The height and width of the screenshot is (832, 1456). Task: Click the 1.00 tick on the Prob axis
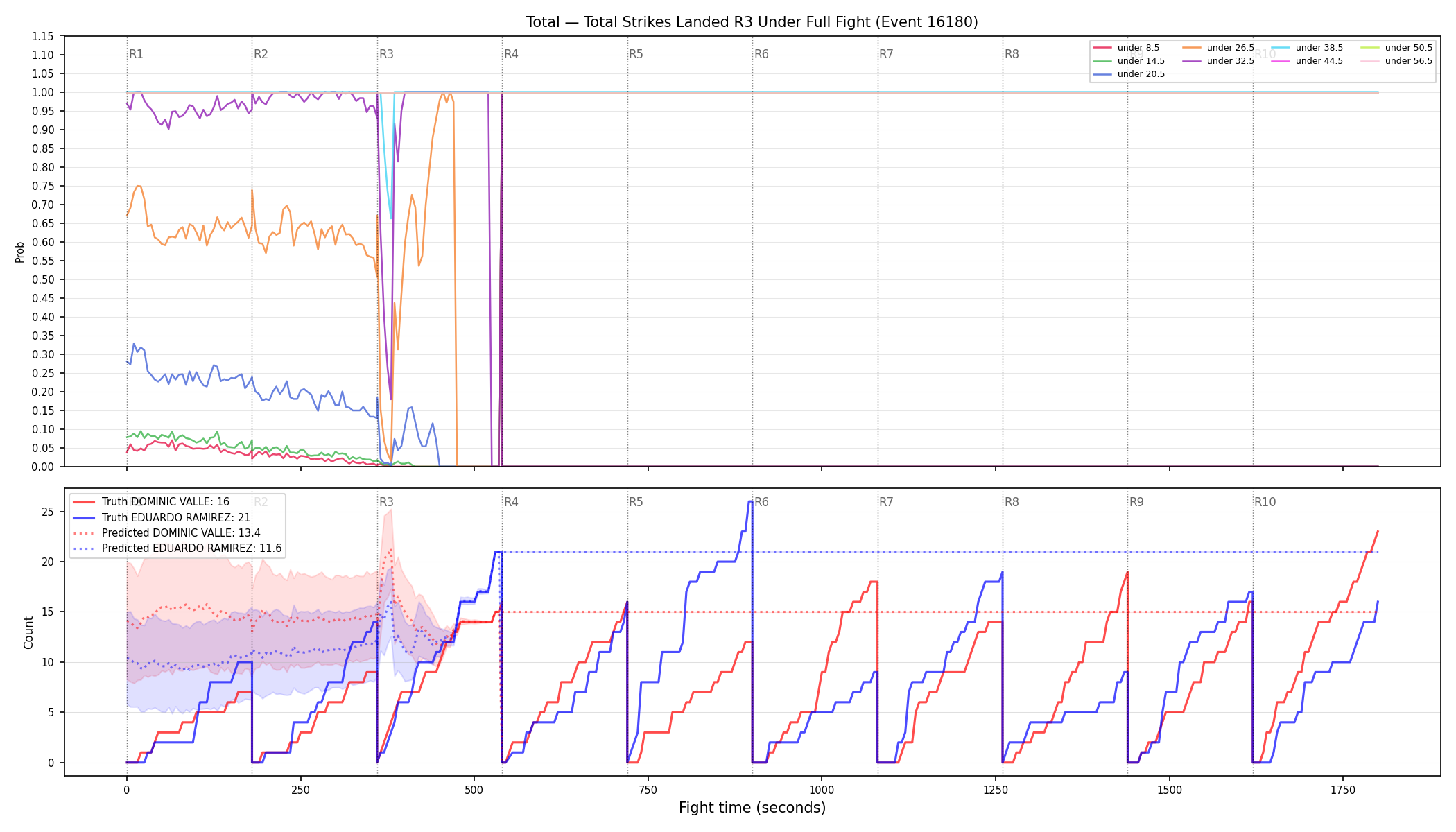click(43, 92)
